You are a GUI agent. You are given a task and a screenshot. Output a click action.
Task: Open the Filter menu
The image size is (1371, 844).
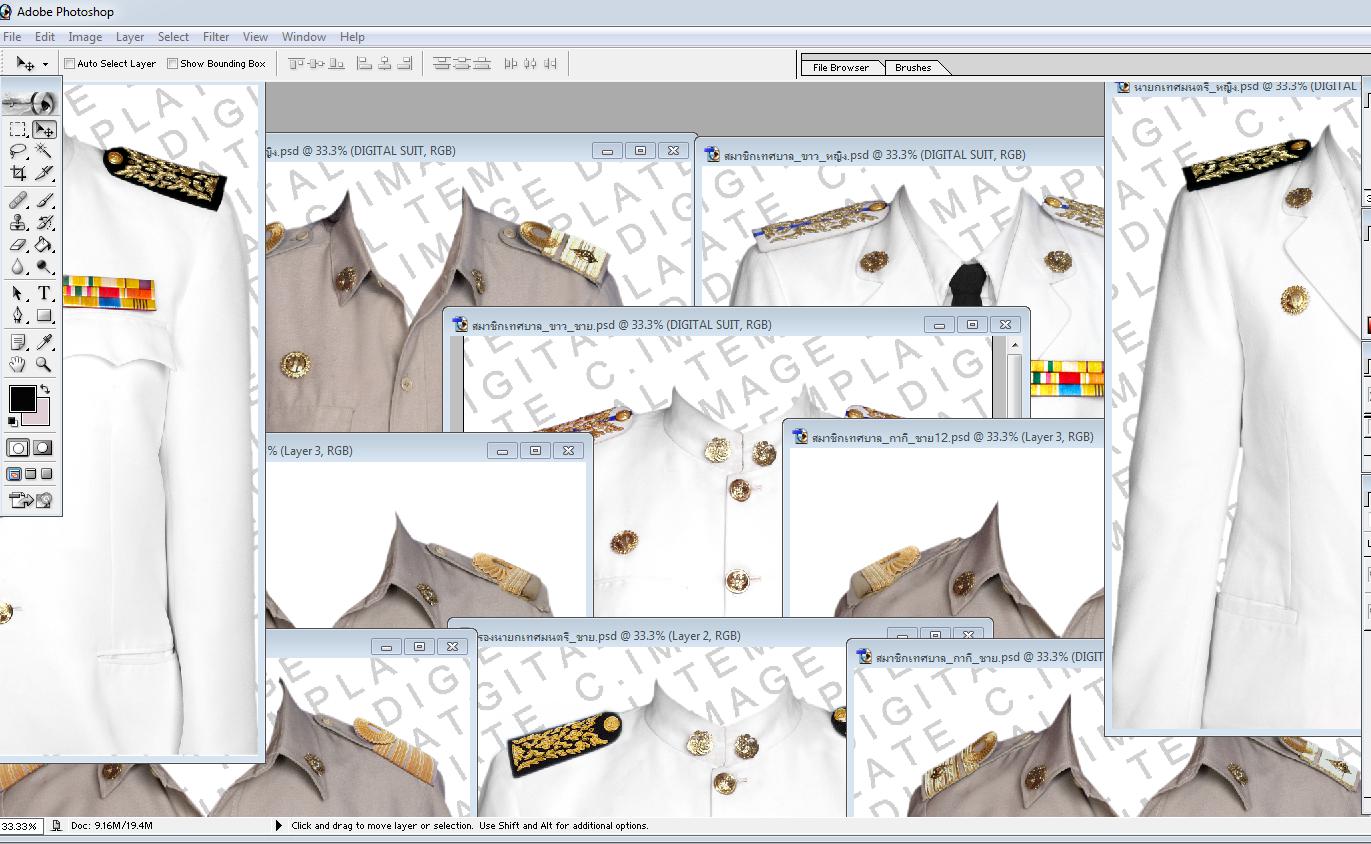click(x=216, y=37)
